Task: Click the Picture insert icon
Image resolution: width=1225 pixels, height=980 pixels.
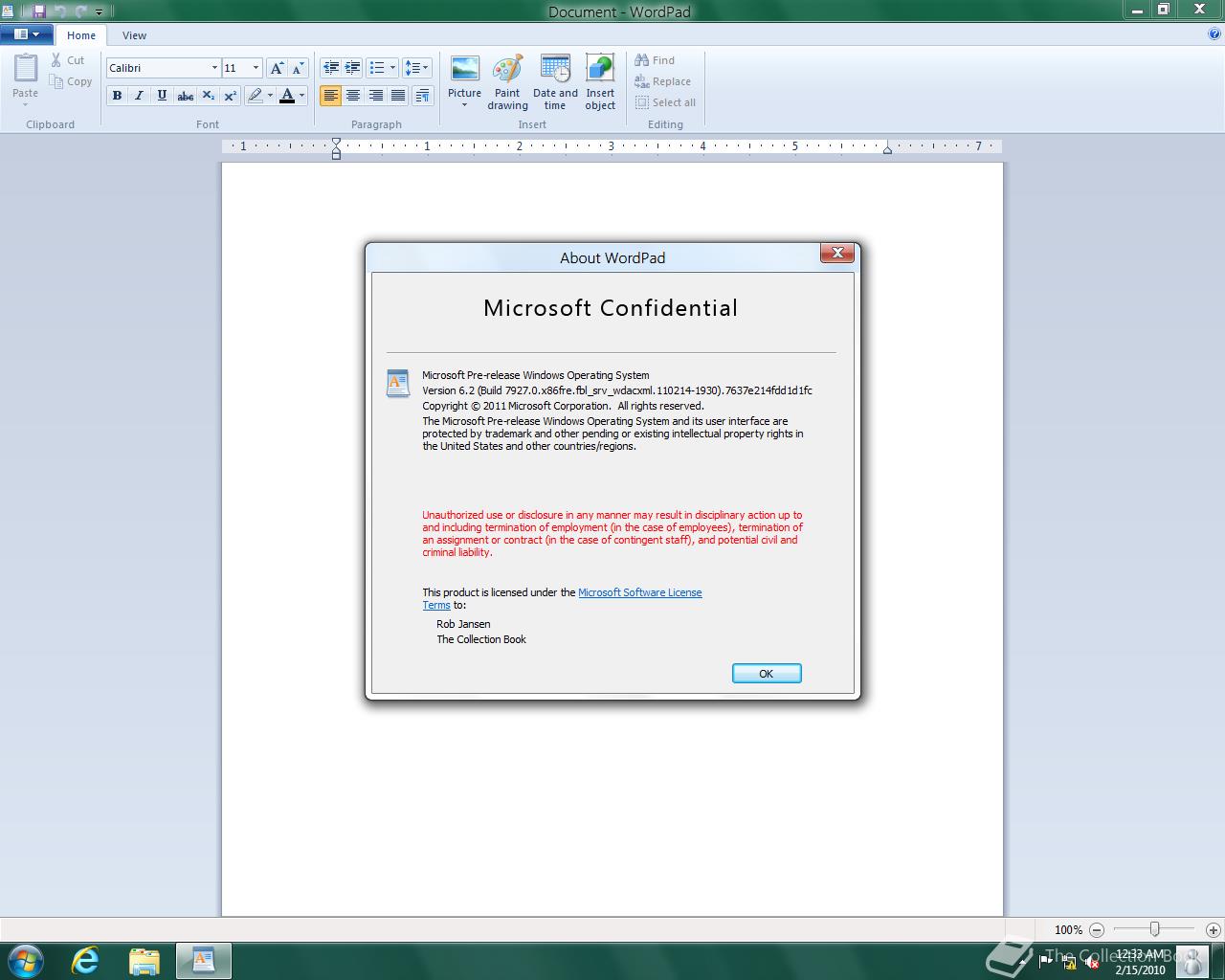Action: click(x=465, y=69)
